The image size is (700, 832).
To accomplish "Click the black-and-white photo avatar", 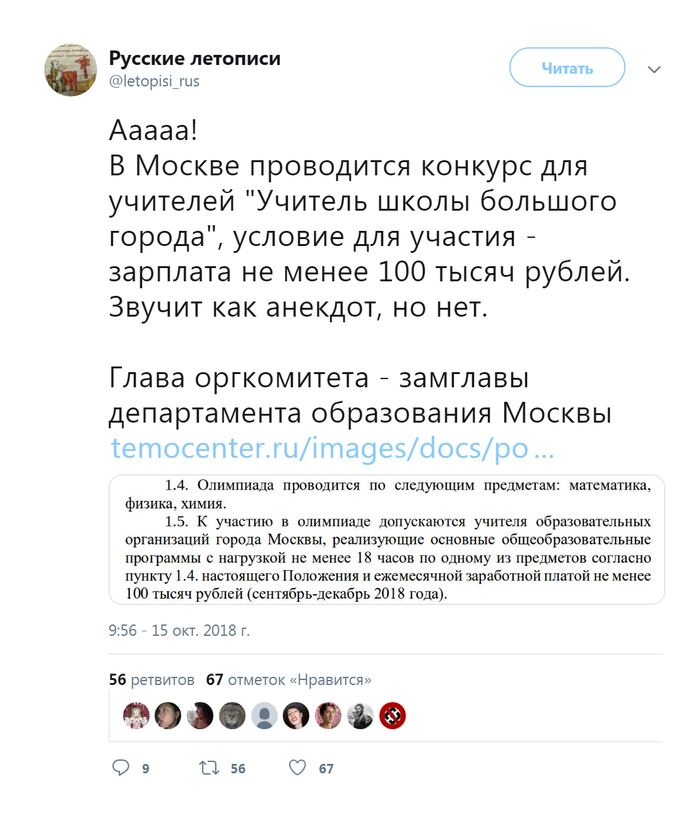I will click(360, 715).
